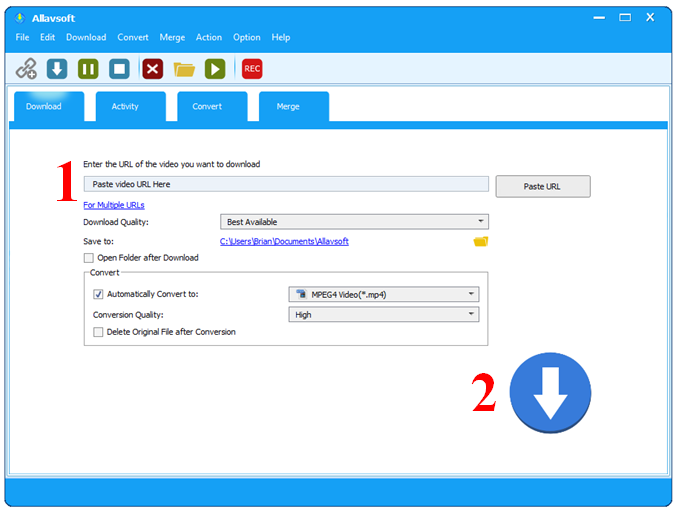Click the green play toolbar icon
The image size is (675, 510).
(x=215, y=69)
